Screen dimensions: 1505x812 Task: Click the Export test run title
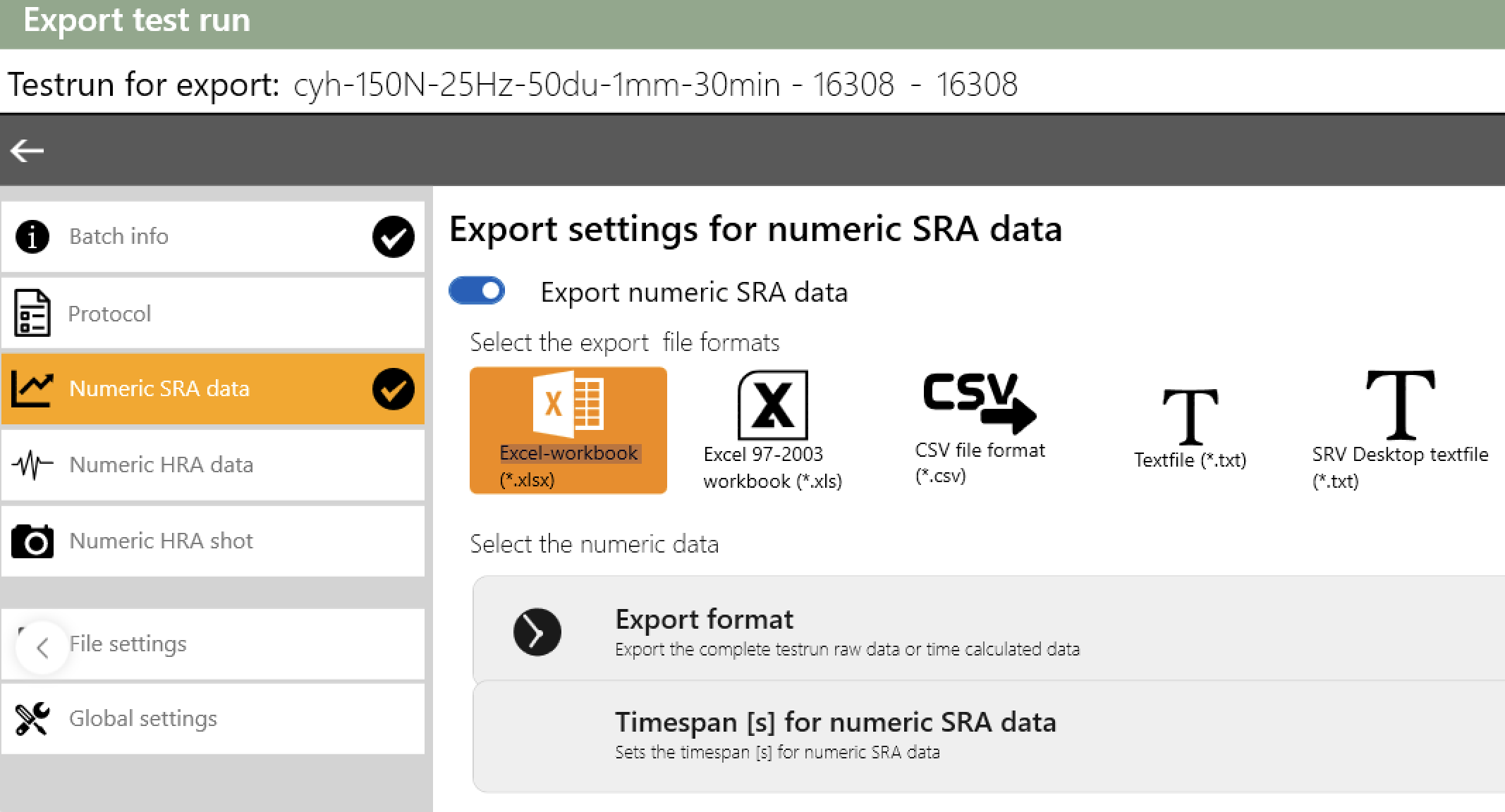pyautogui.click(x=137, y=20)
